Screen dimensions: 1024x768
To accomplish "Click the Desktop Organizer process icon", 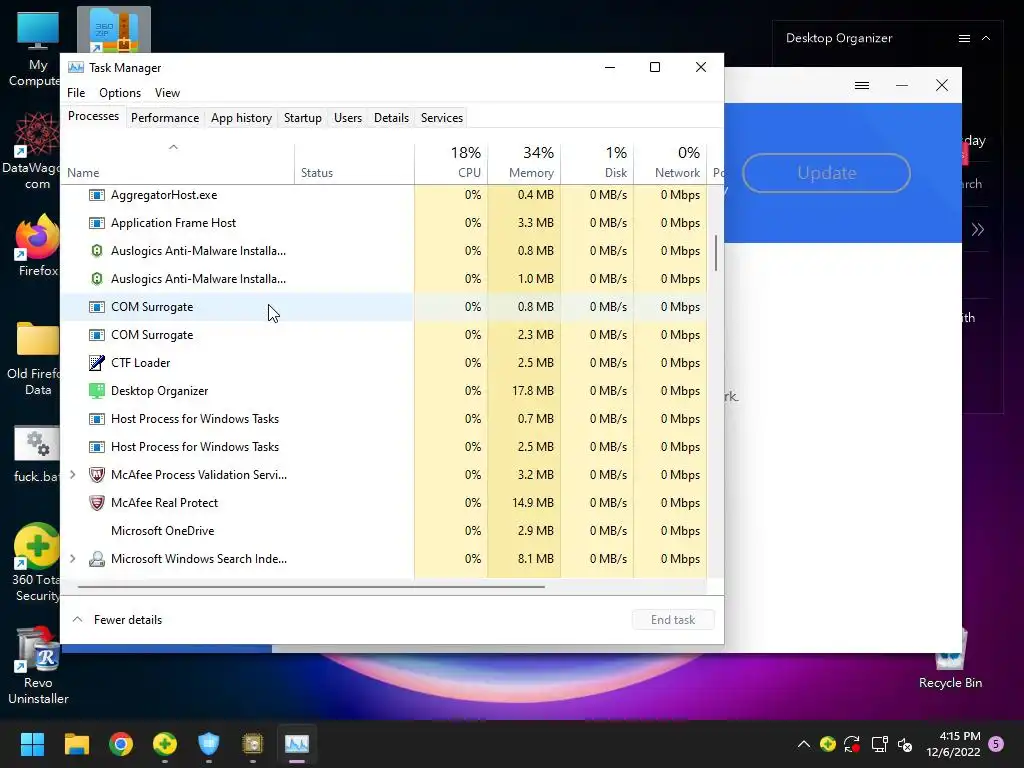I will pos(97,391).
